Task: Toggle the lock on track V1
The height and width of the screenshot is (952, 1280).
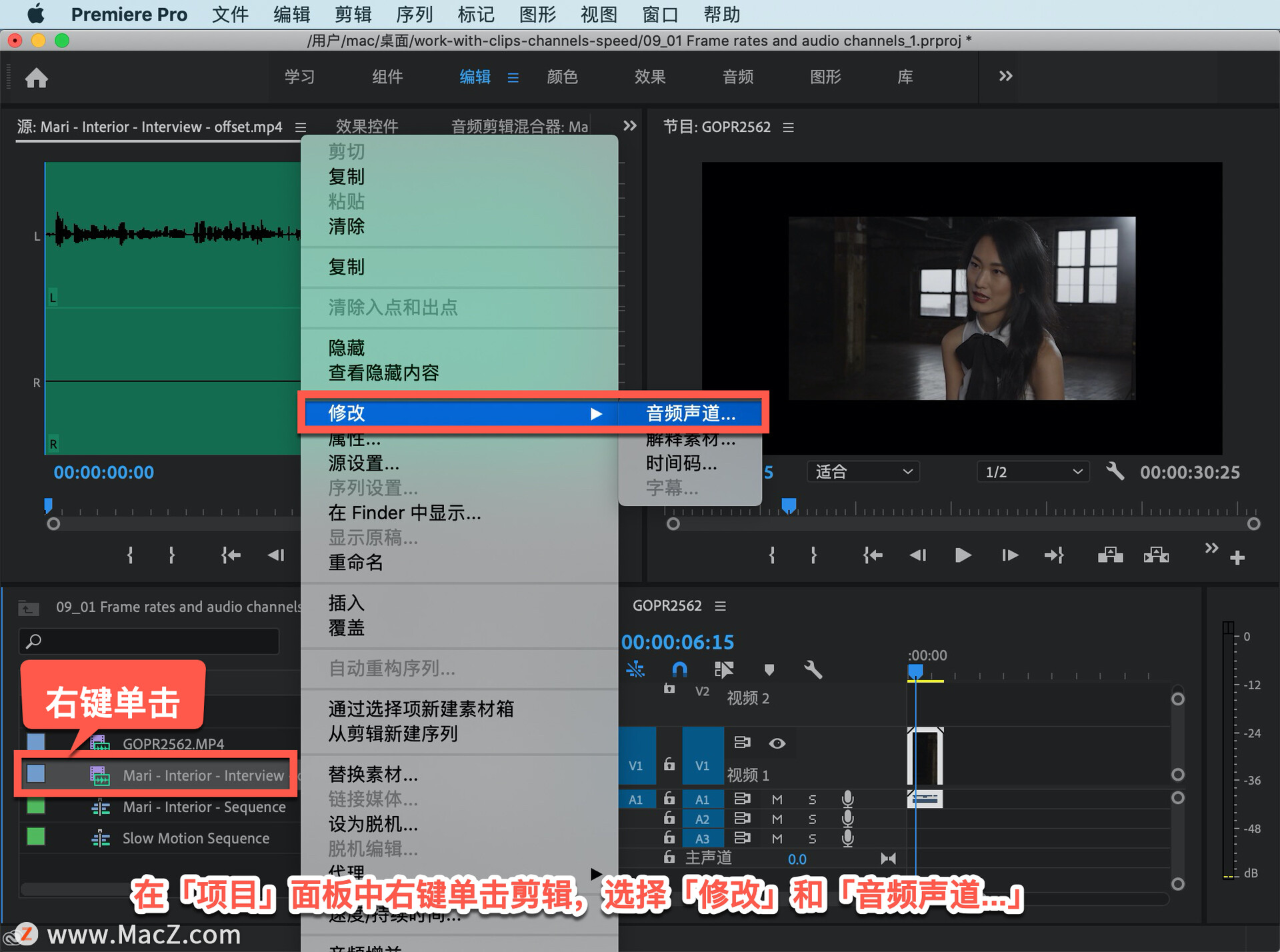Action: coord(669,765)
